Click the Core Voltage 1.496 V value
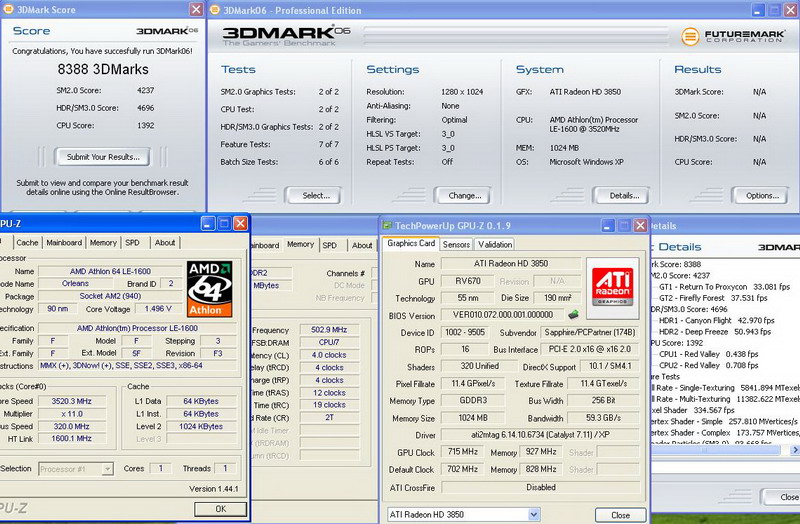This screenshot has height=524, width=800. pyautogui.click(x=158, y=309)
